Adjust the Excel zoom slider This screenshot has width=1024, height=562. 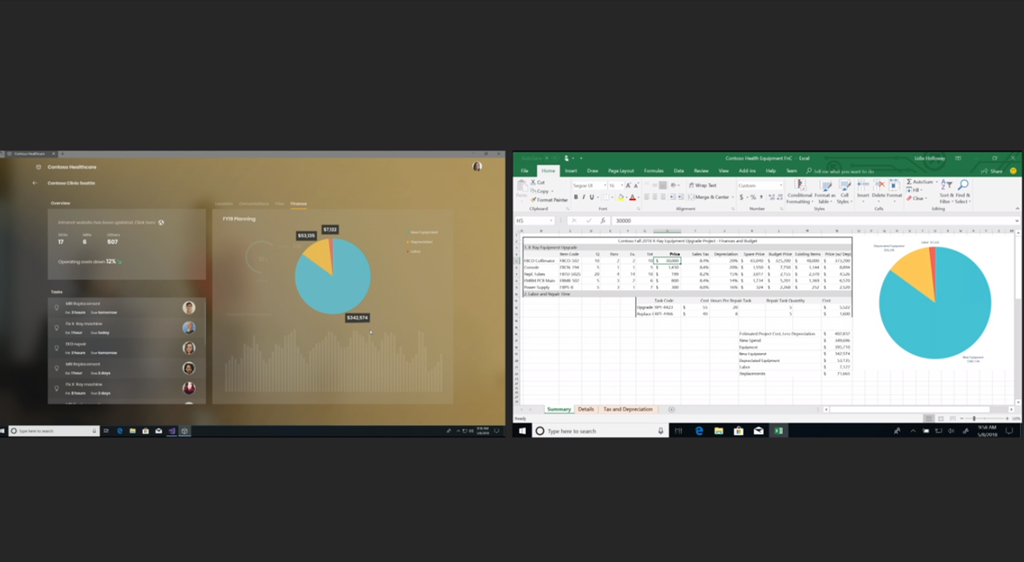click(974, 418)
